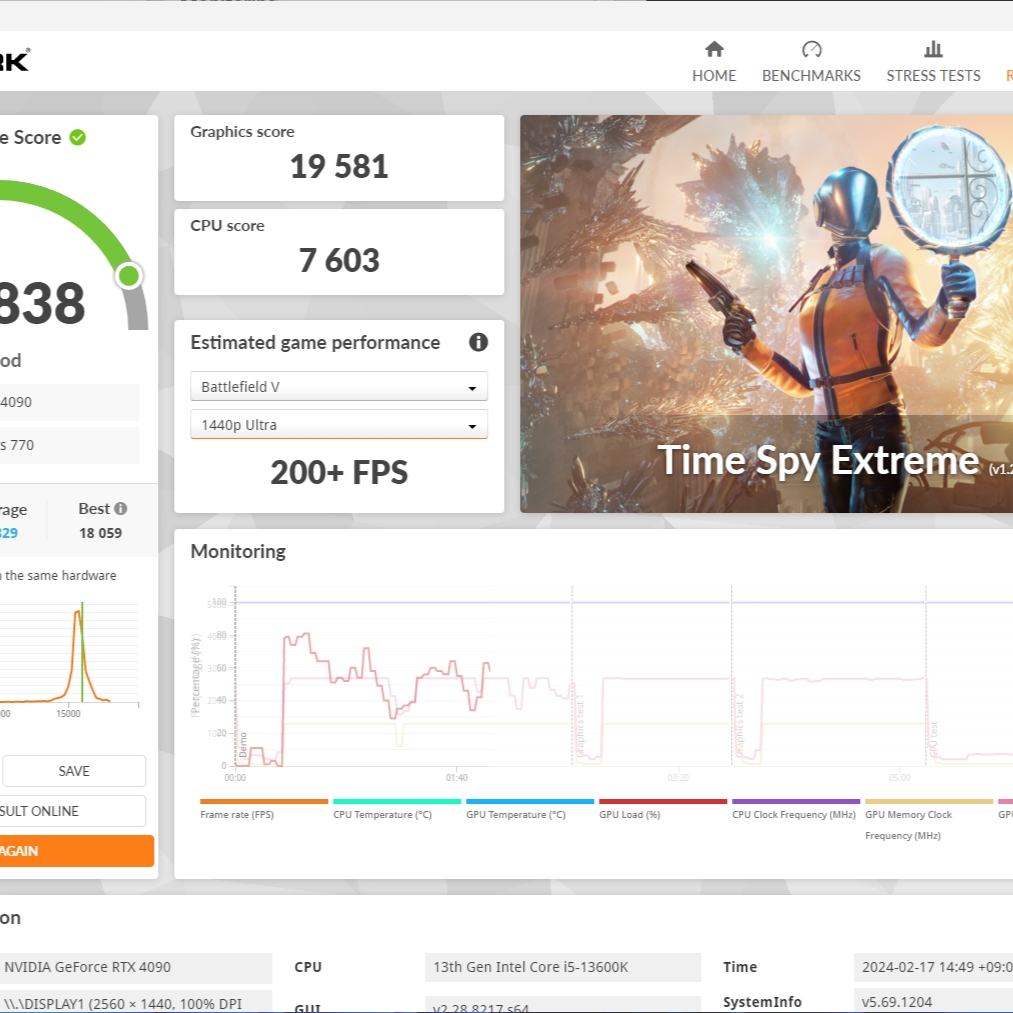This screenshot has height=1013, width=1013.
Task: Switch to the STRESS TESTS tab
Action: 933,76
